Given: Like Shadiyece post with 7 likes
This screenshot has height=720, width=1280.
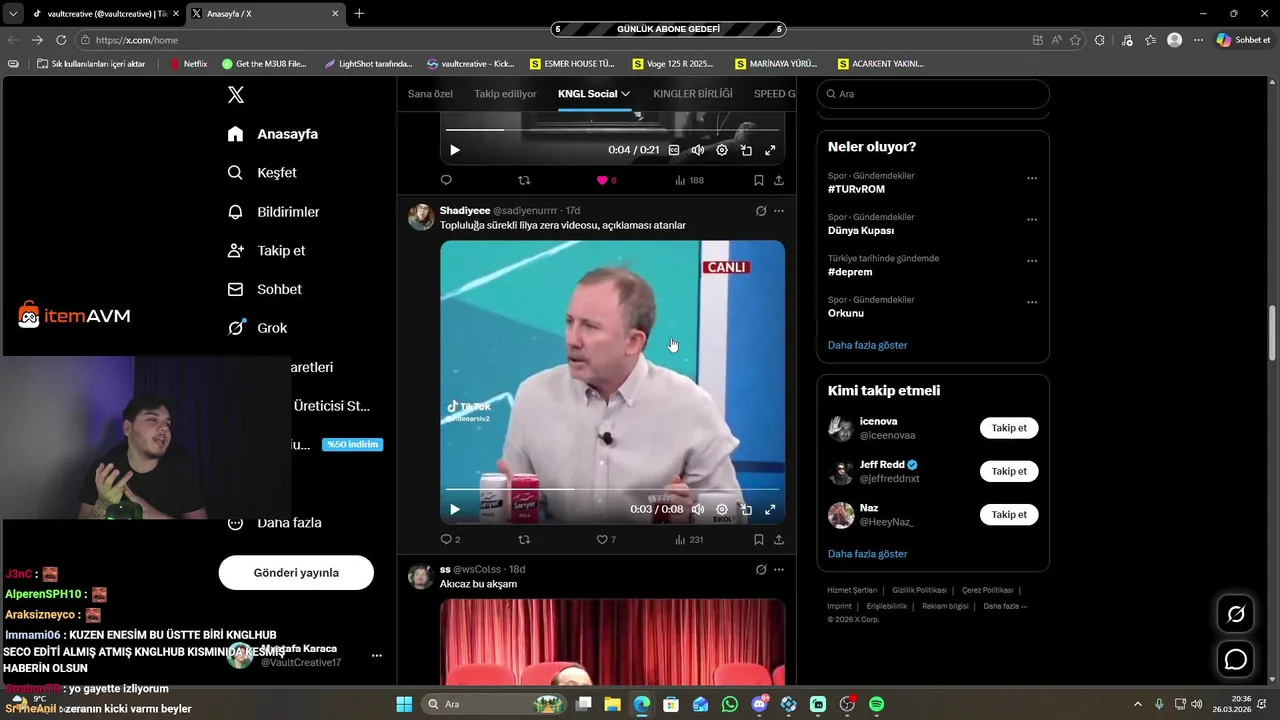Looking at the screenshot, I should tap(606, 539).
